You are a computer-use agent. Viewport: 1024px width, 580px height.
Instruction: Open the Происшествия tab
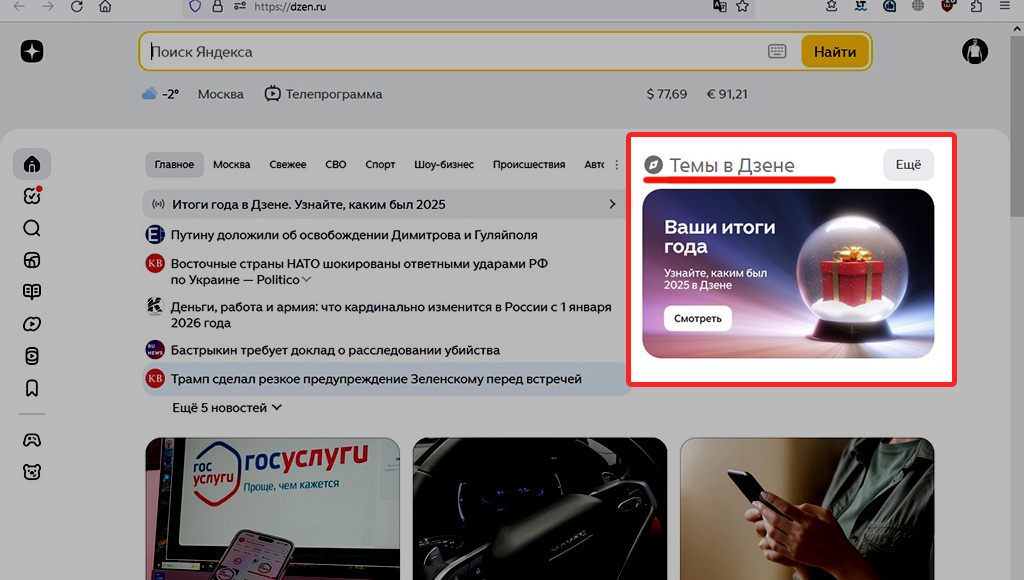pos(529,165)
